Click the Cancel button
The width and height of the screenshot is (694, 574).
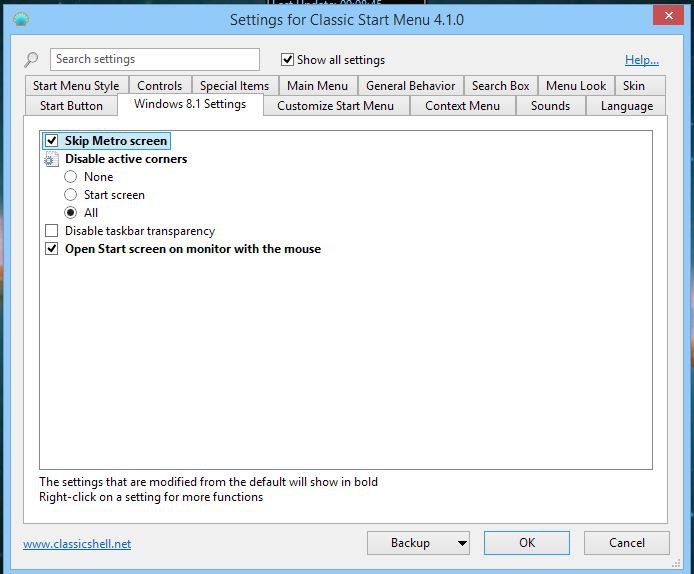click(x=627, y=543)
